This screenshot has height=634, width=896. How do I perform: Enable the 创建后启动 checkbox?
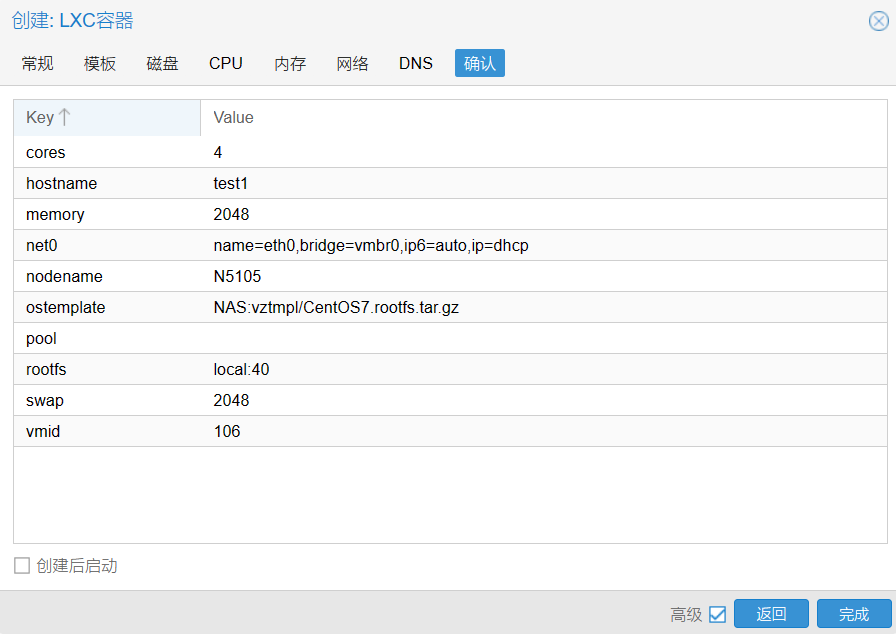click(x=20, y=565)
